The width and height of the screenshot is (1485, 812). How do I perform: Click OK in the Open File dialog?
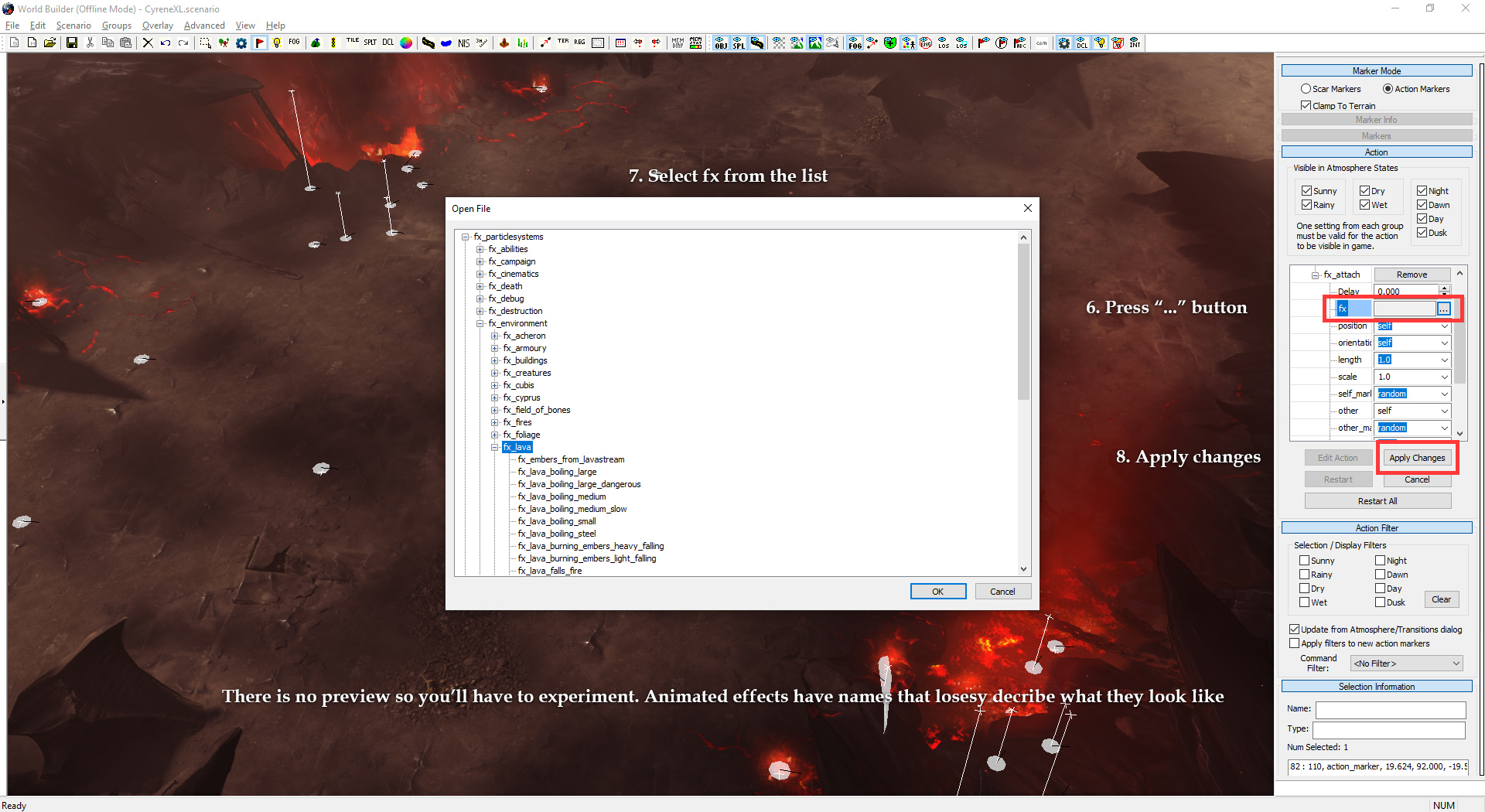point(938,592)
